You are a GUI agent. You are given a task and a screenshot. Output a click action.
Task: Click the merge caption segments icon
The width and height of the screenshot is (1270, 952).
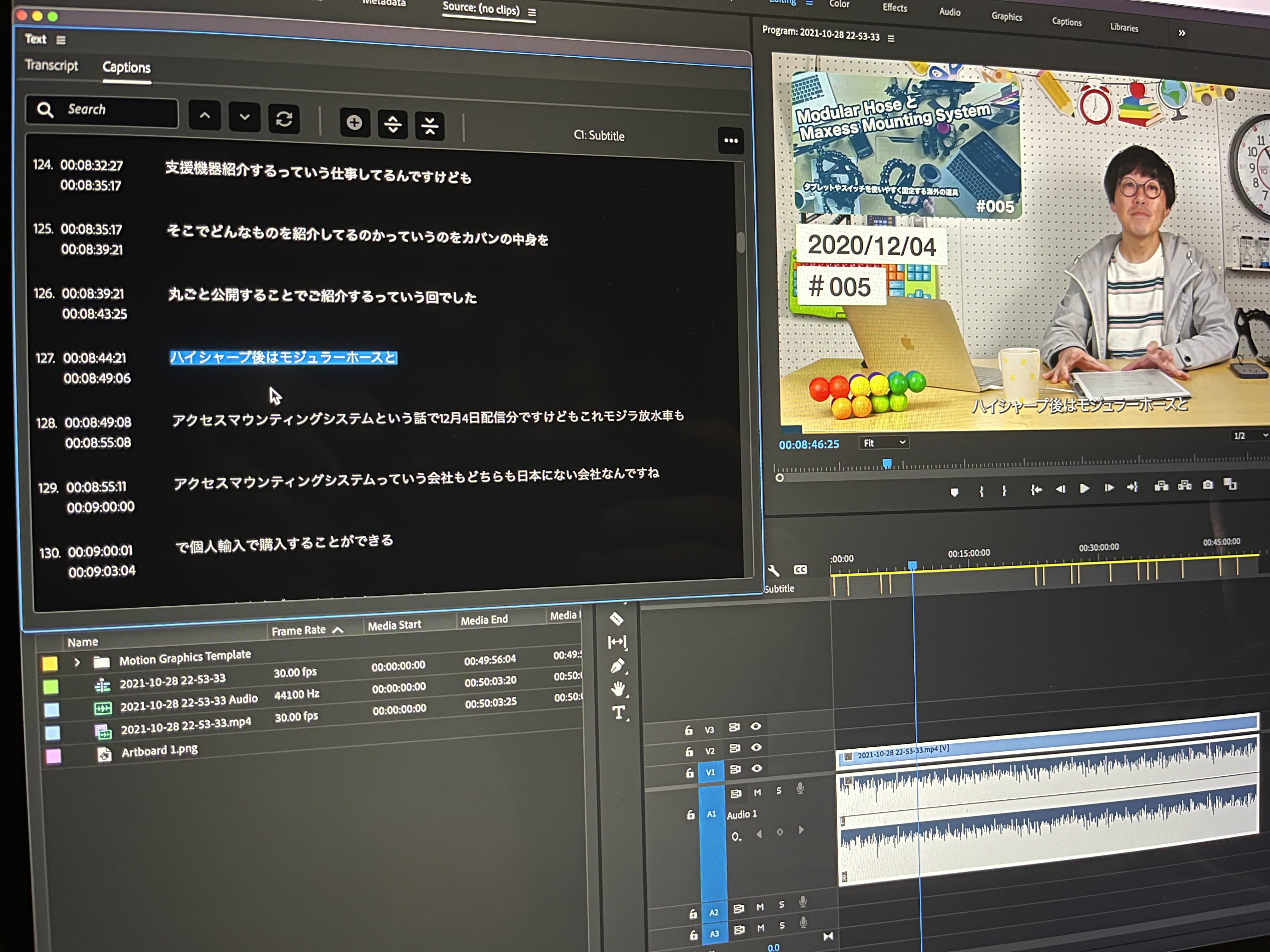click(x=430, y=126)
